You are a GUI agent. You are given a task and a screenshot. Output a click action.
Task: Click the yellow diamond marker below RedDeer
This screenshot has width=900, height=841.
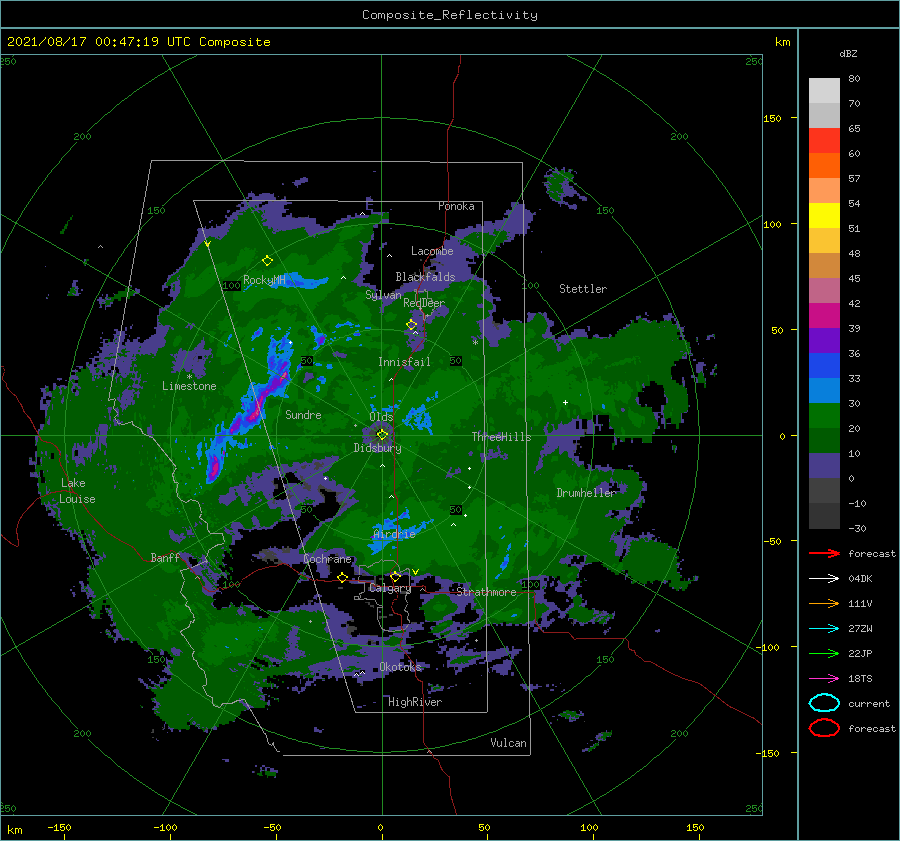pos(412,325)
